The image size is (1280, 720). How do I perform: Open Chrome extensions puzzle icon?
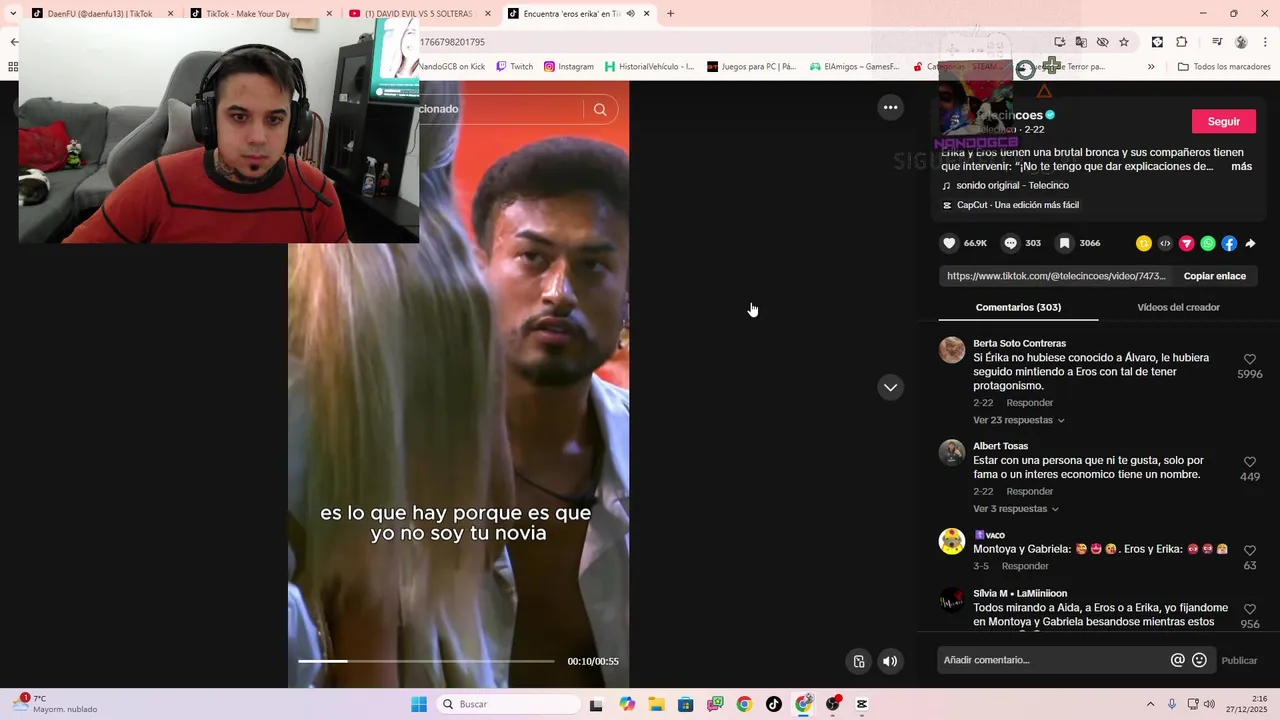(x=1181, y=42)
